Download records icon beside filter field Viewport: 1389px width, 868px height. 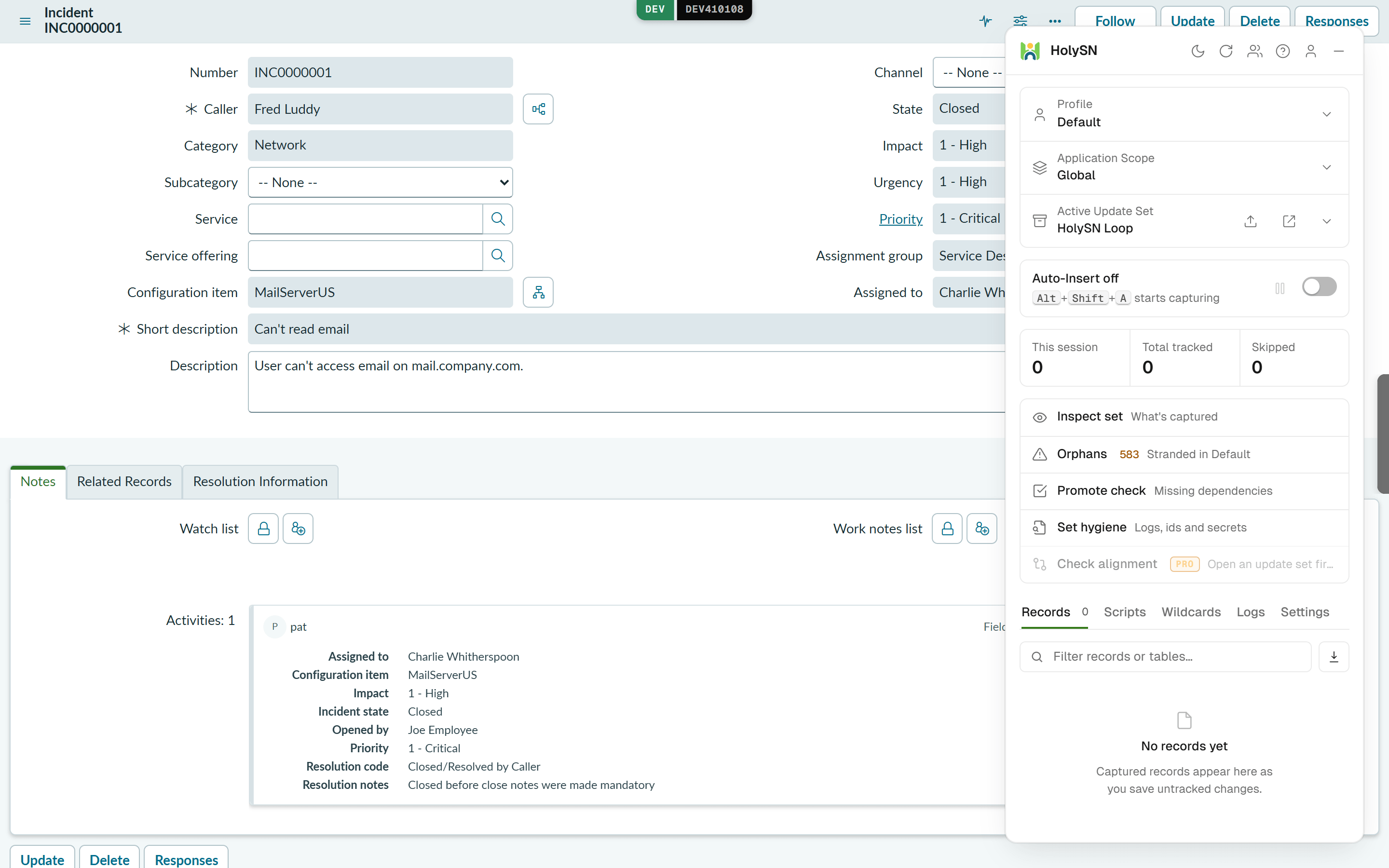pos(1334,657)
